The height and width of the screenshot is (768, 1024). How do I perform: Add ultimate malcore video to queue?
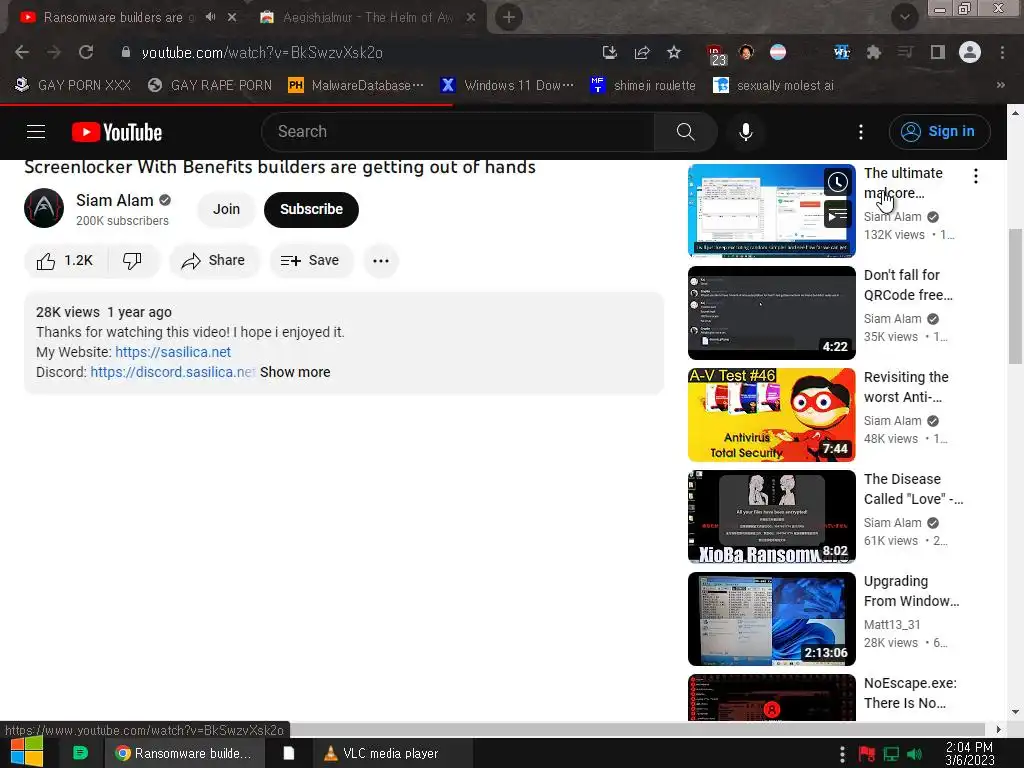[x=838, y=214]
